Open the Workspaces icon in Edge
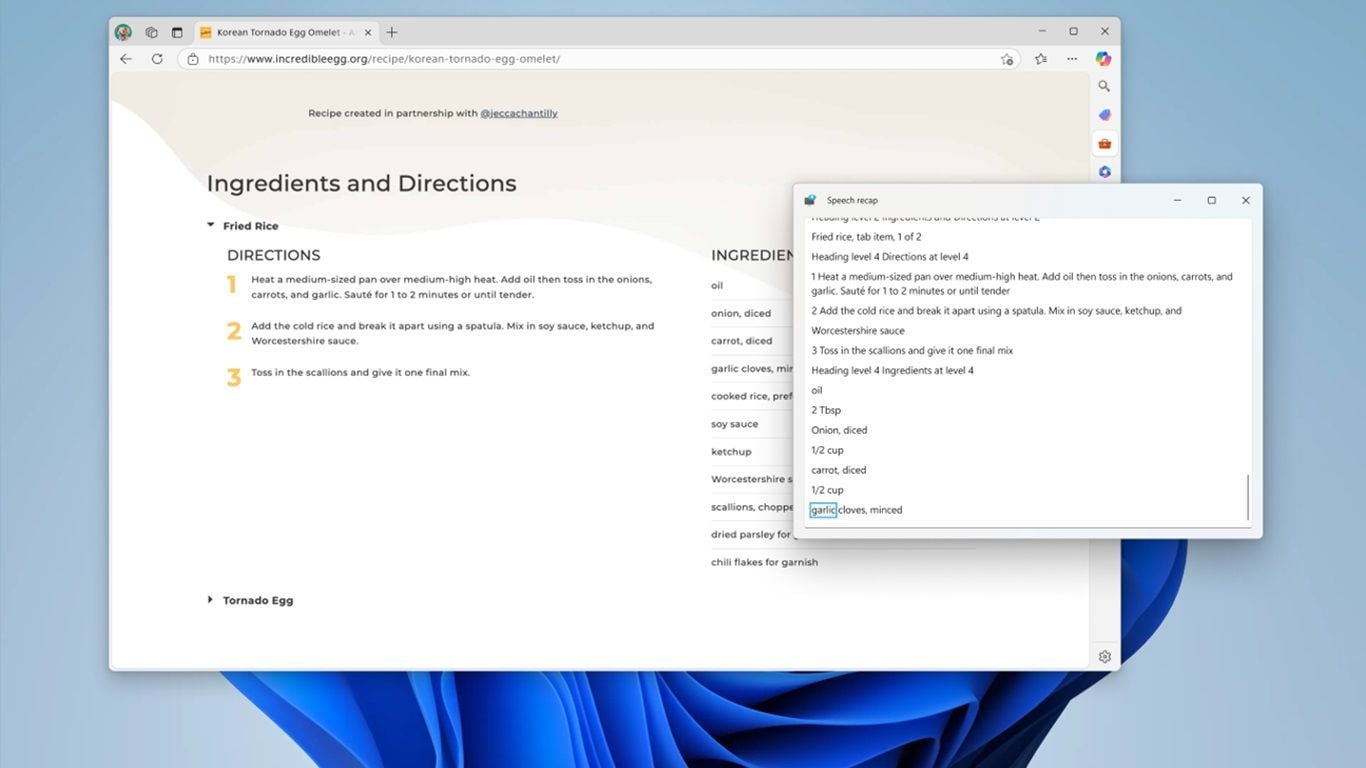The image size is (1366, 768). [x=151, y=32]
